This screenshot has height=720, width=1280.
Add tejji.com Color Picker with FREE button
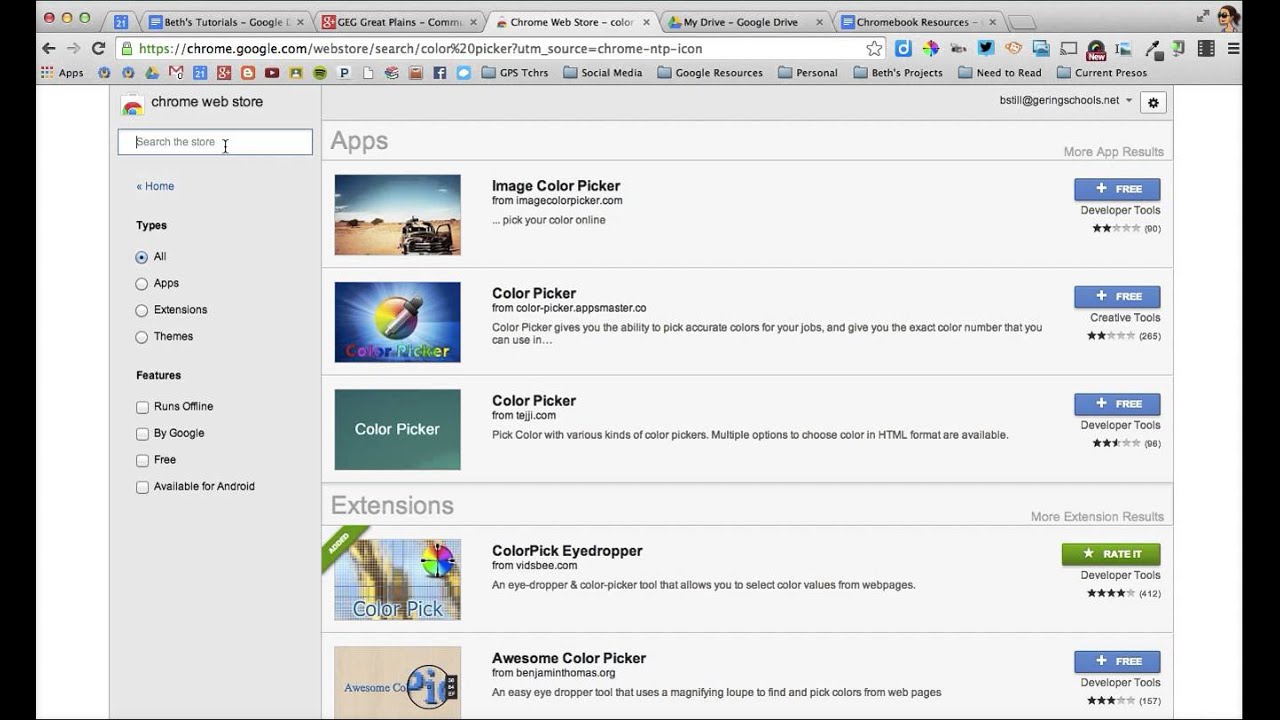[x=1117, y=404]
